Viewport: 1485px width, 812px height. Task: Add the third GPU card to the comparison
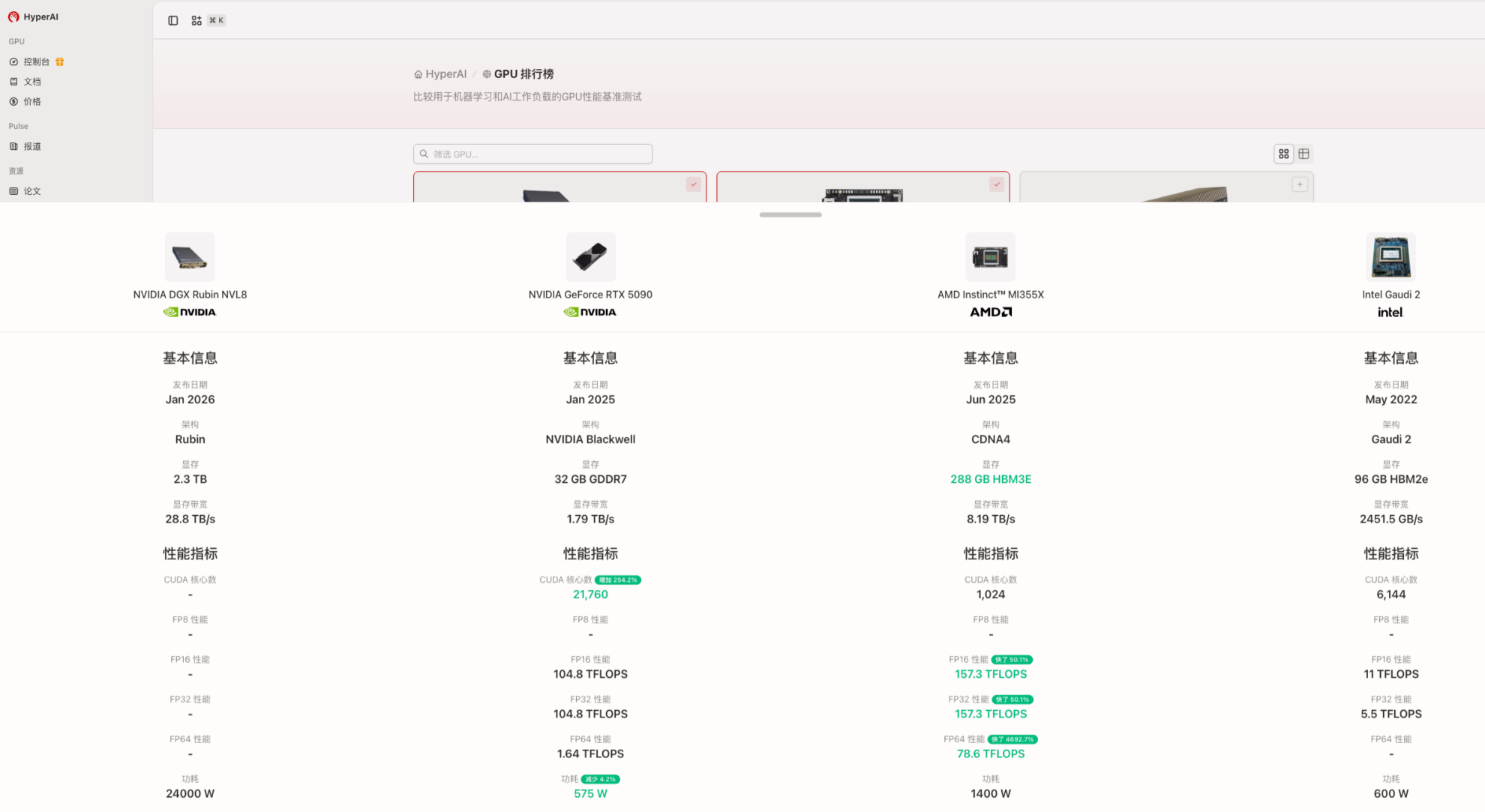1300,184
